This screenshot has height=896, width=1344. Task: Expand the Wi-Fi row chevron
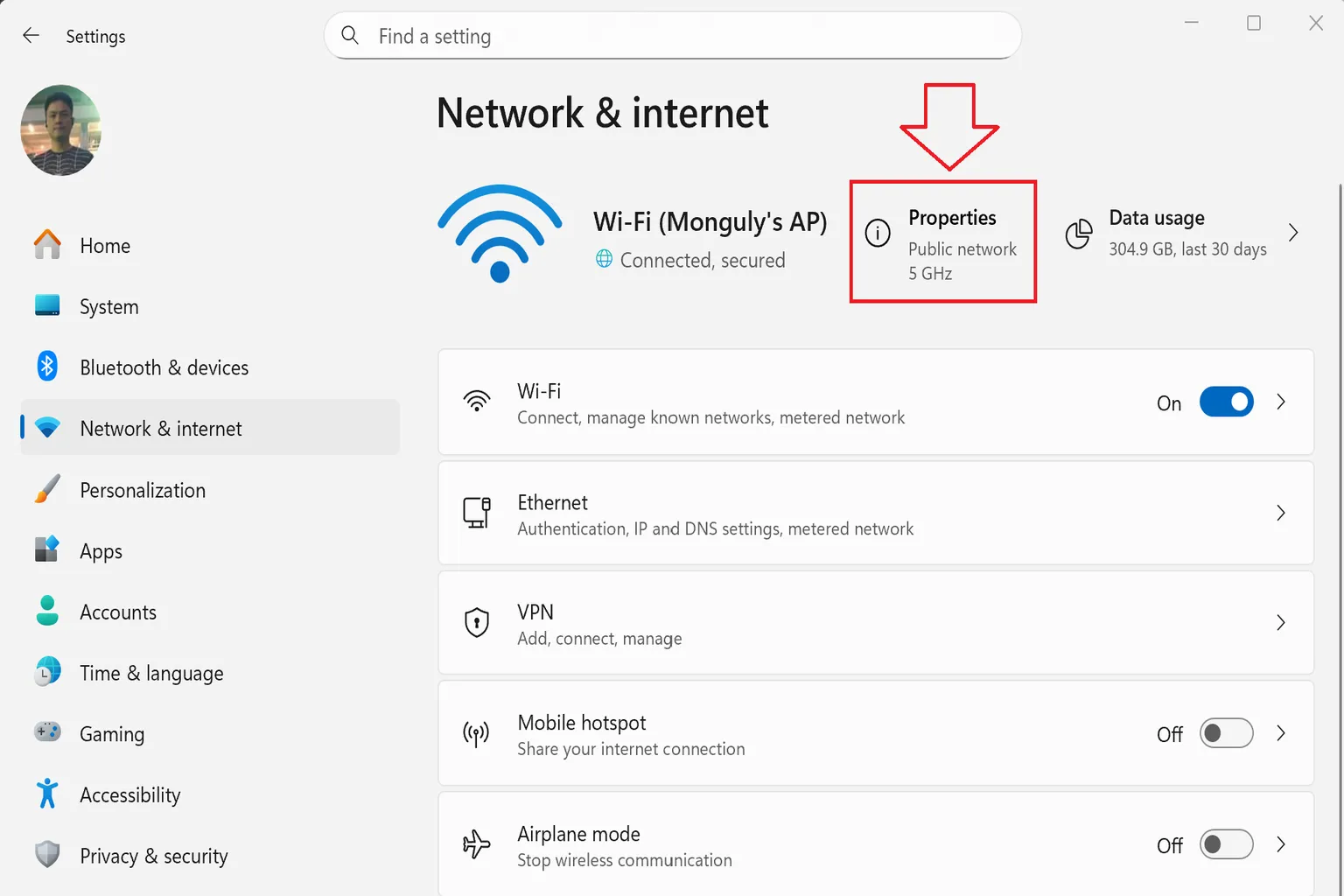point(1281,402)
